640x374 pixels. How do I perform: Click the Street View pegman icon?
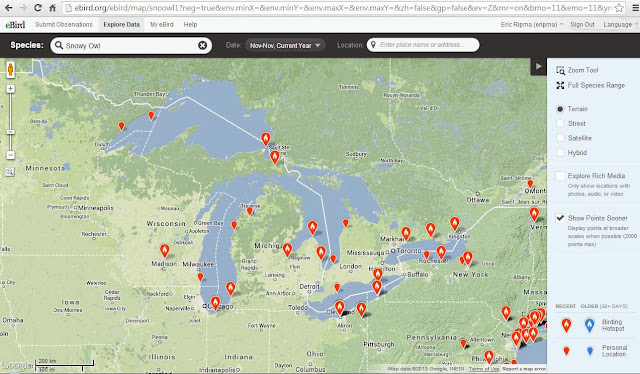click(x=11, y=69)
